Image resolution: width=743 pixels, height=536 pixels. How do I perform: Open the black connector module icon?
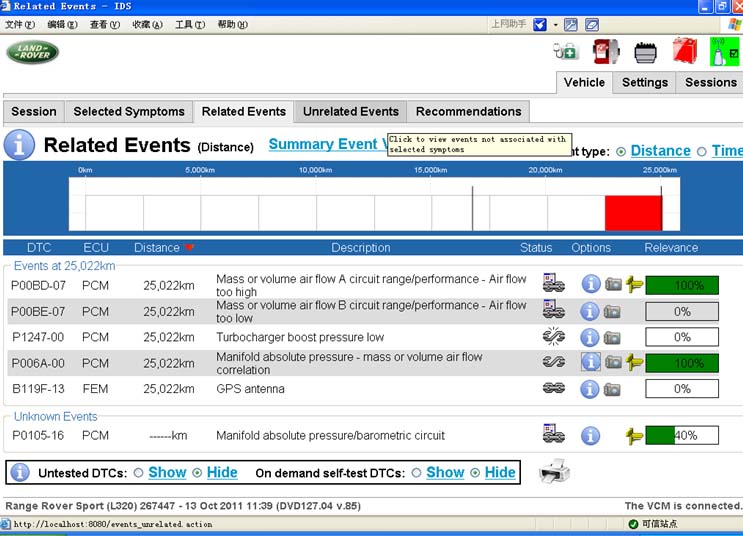tap(645, 52)
